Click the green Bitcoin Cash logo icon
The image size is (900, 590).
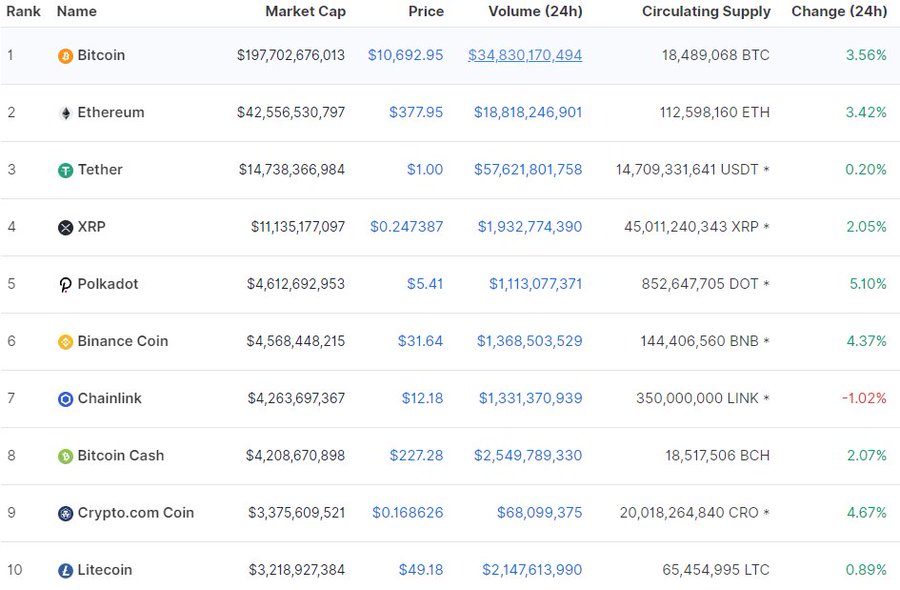pos(65,456)
